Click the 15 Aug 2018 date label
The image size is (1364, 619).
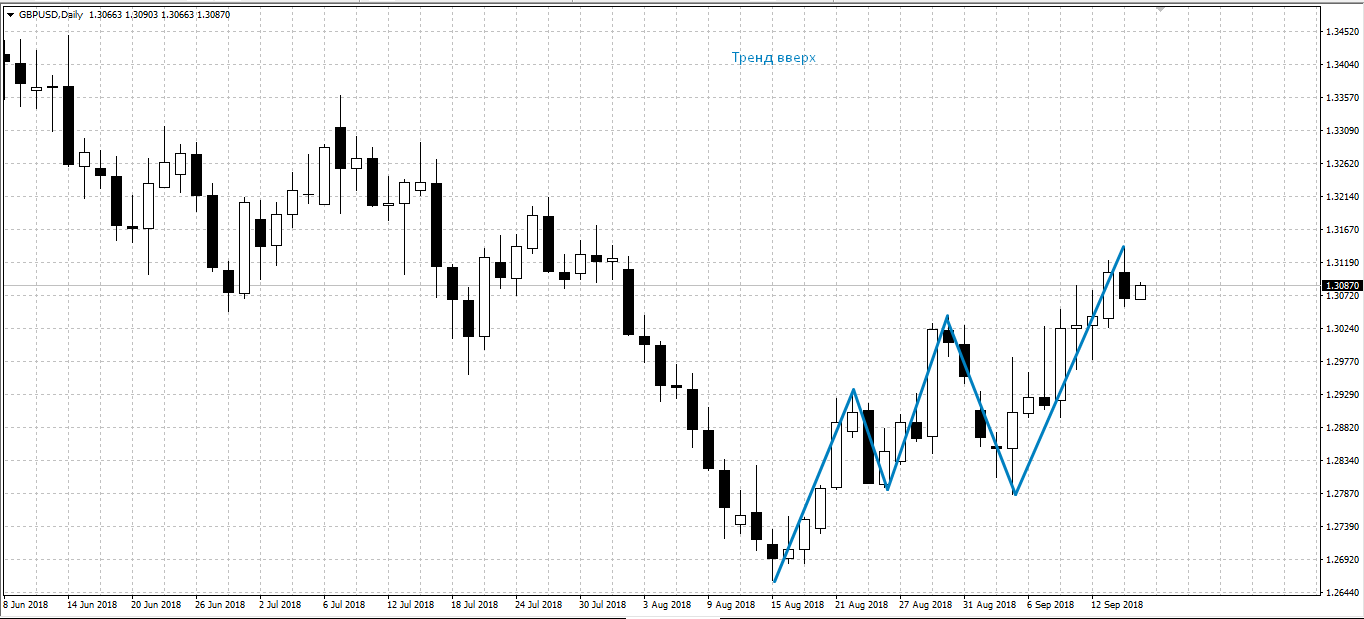(x=797, y=605)
